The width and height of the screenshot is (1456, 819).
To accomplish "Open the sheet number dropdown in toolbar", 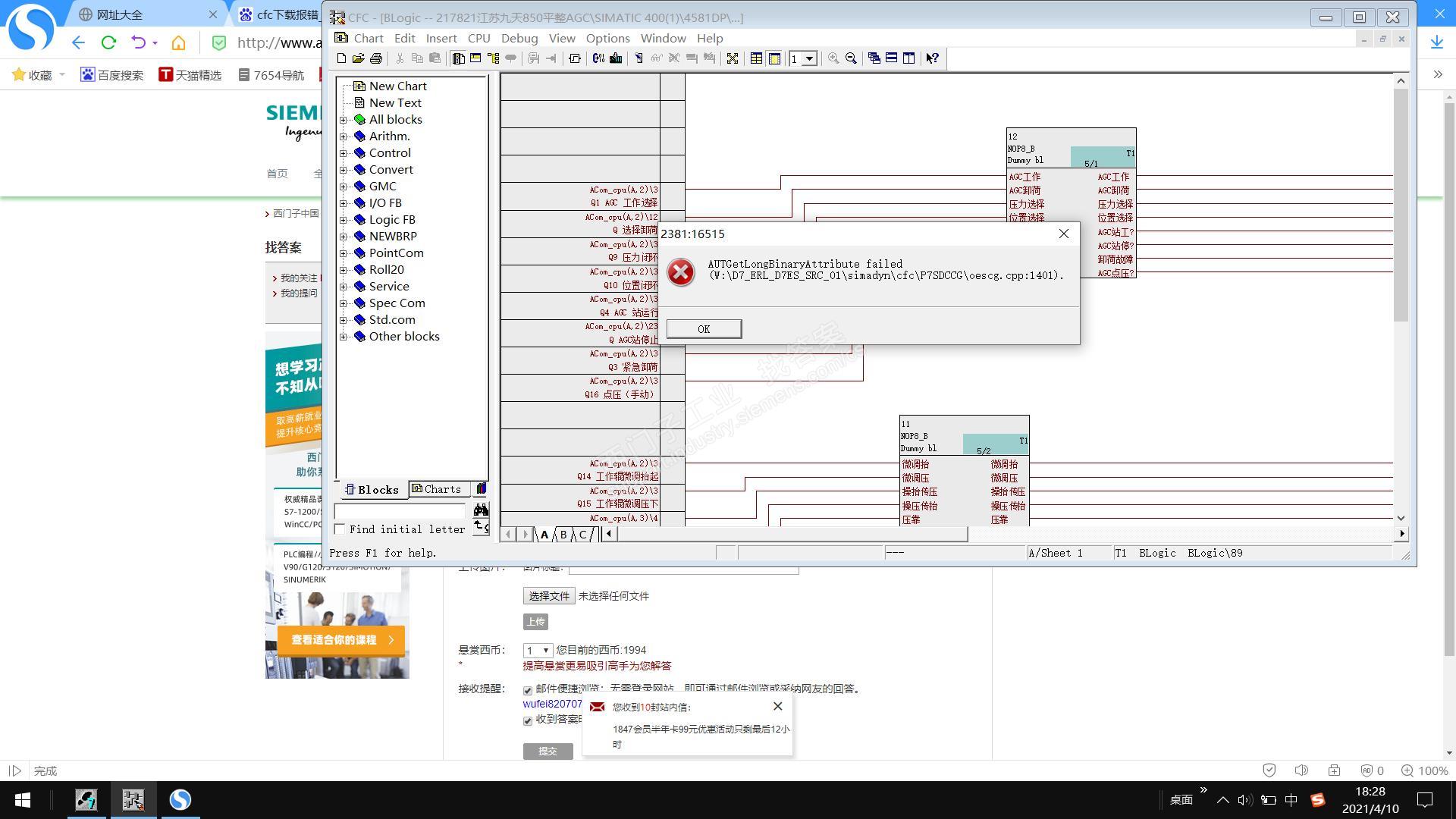I will click(x=809, y=58).
